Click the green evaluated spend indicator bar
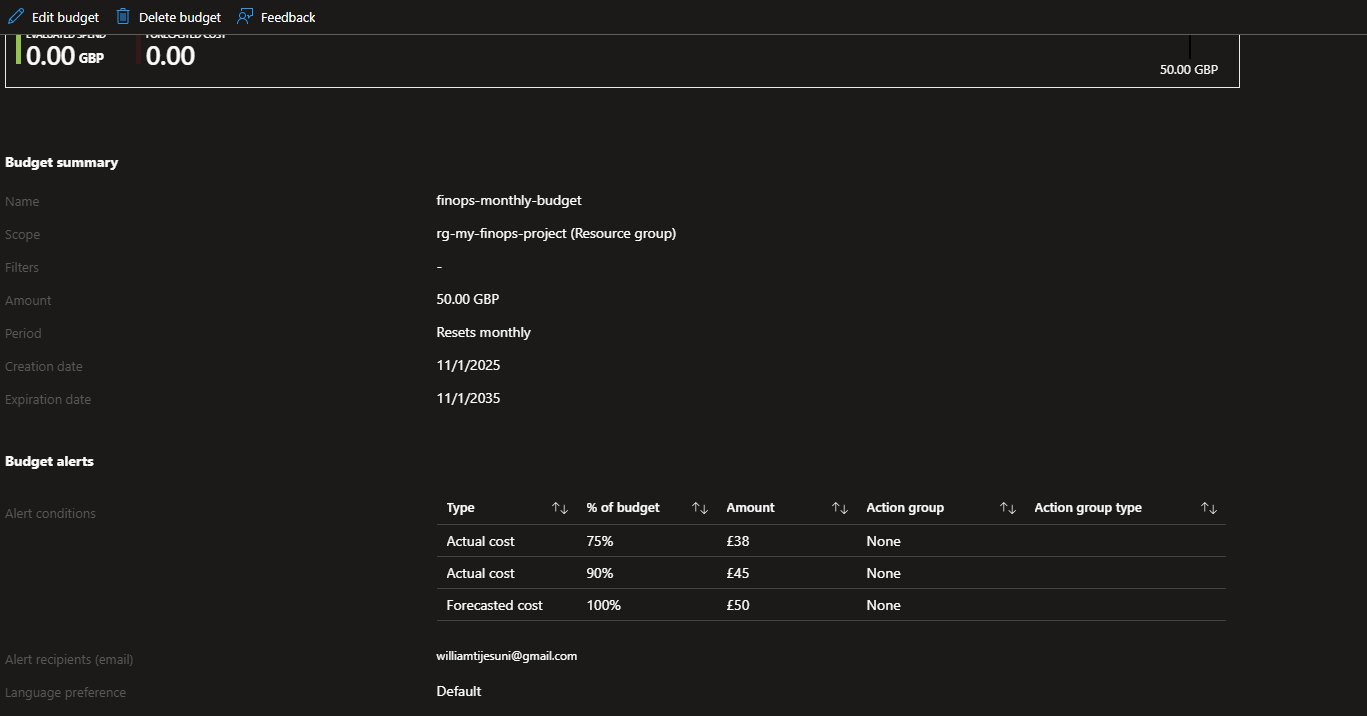Image resolution: width=1367 pixels, height=716 pixels. pos(18,49)
